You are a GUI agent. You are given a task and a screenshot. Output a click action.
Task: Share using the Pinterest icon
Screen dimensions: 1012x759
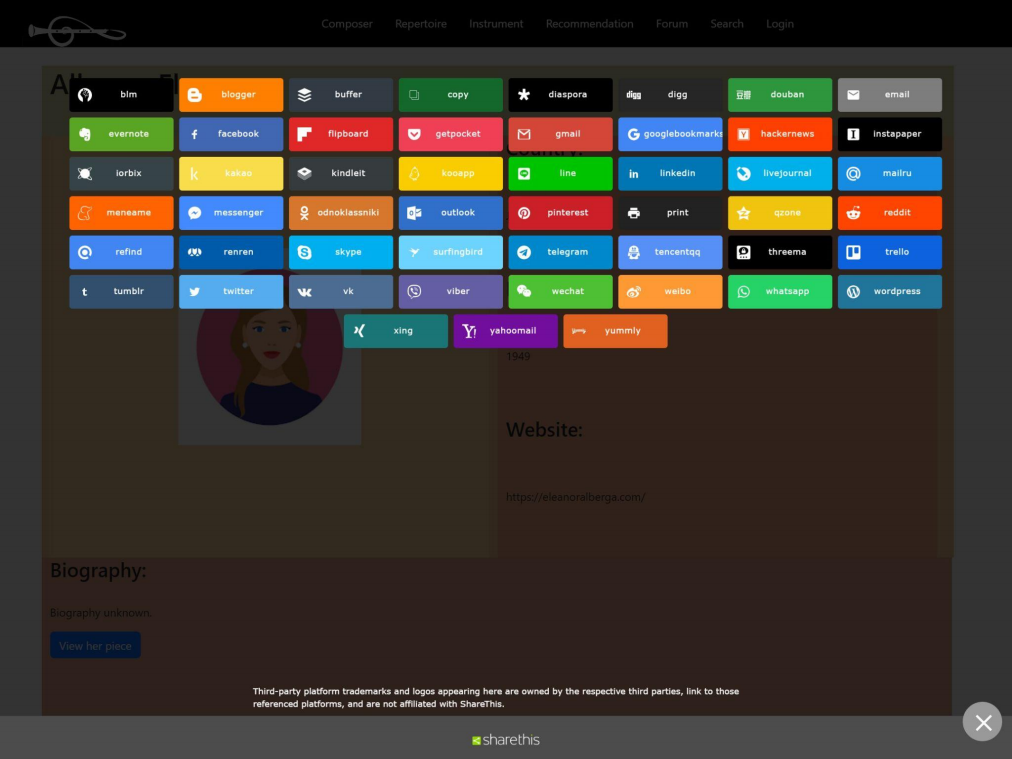click(560, 212)
